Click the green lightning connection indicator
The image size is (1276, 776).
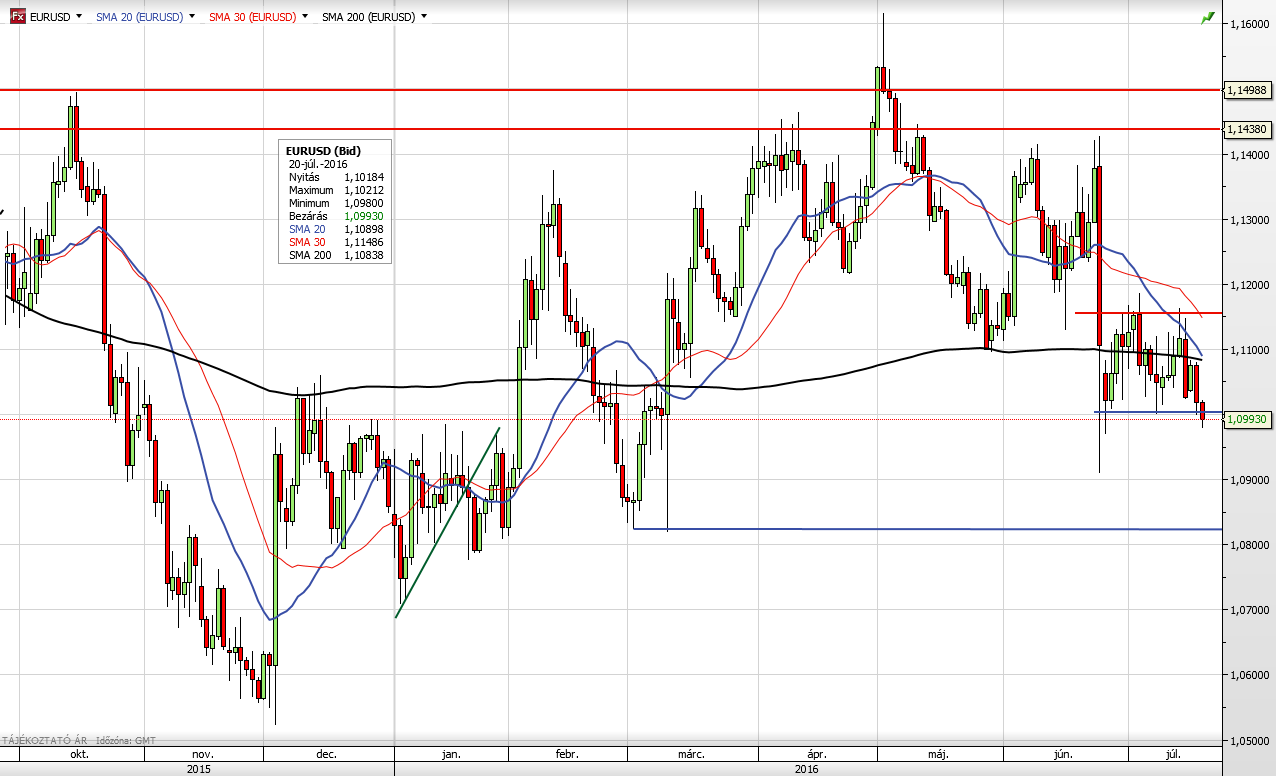pyautogui.click(x=1208, y=17)
